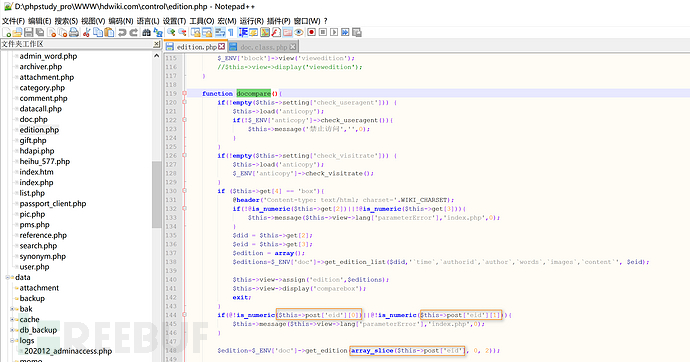
Task: Collapse the data folder in the tree
Action: [7, 277]
